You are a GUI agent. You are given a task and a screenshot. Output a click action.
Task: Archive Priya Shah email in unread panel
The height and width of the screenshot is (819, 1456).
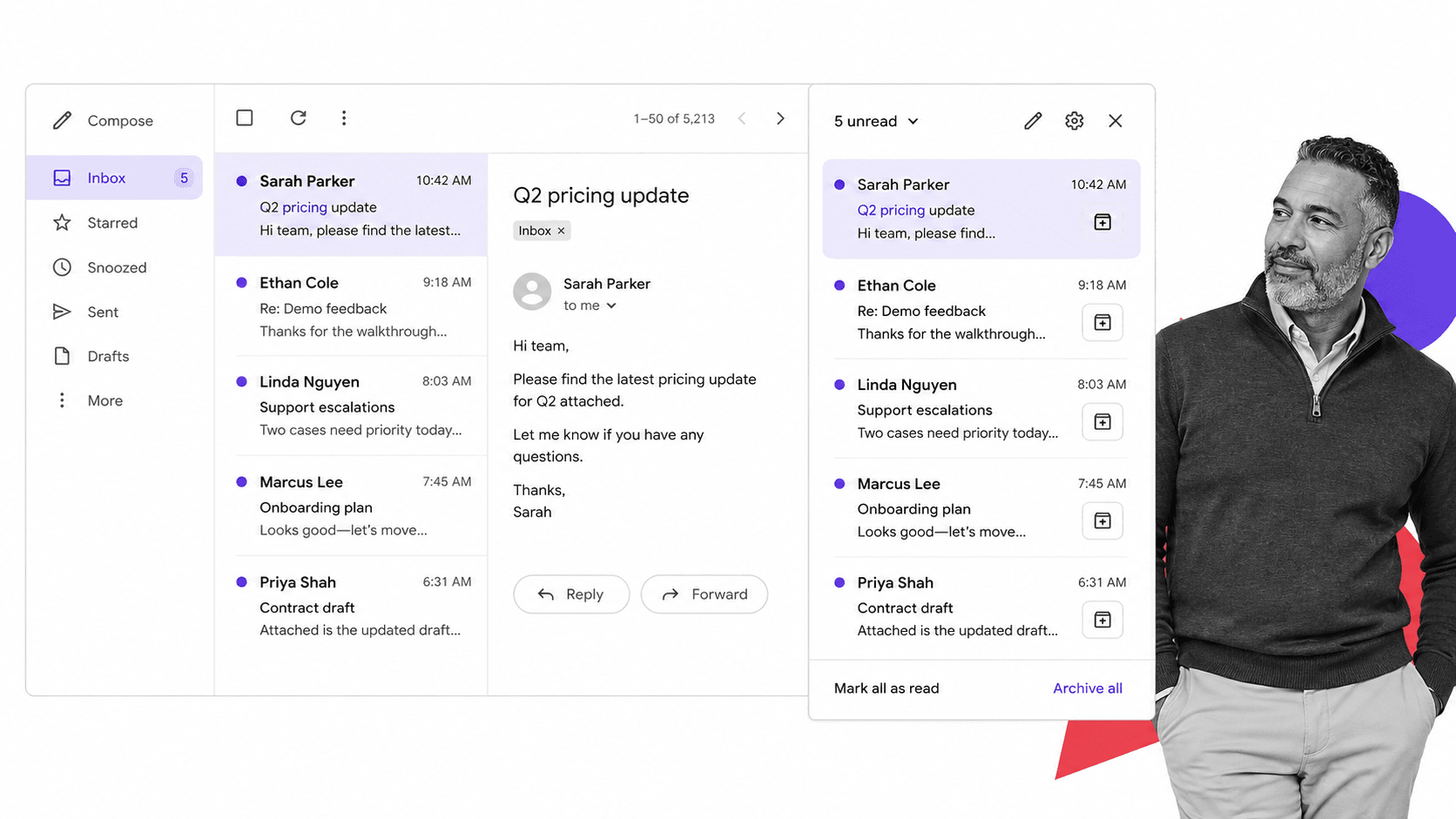pos(1102,621)
